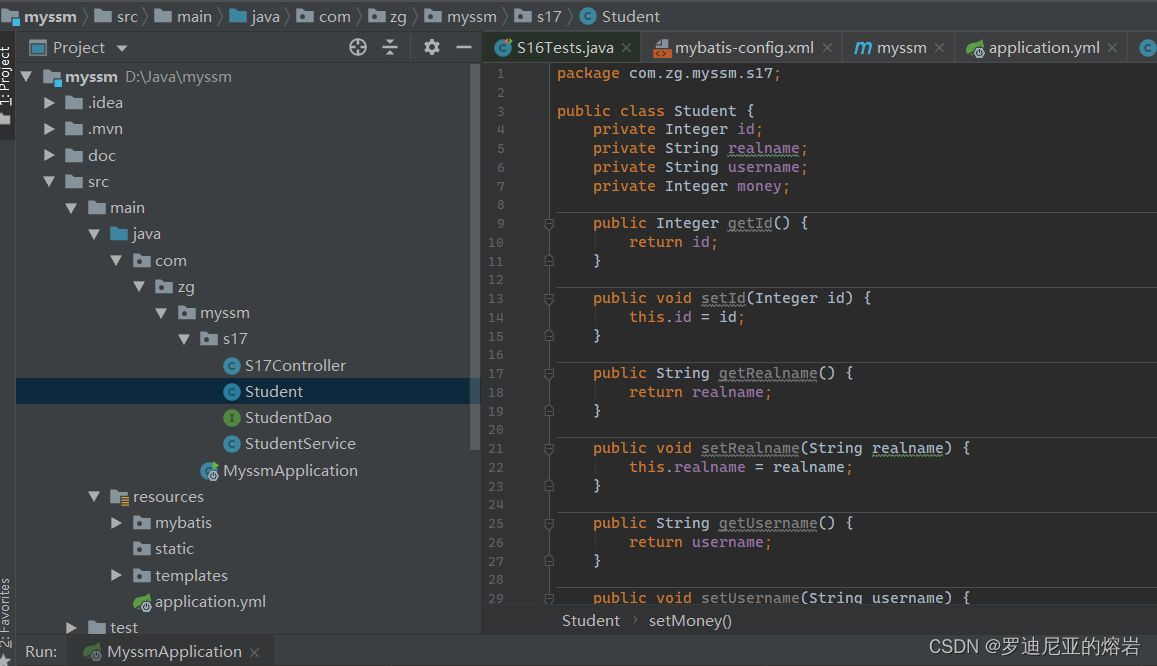Collapse the s17 package
1157x666 pixels.
pos(184,339)
